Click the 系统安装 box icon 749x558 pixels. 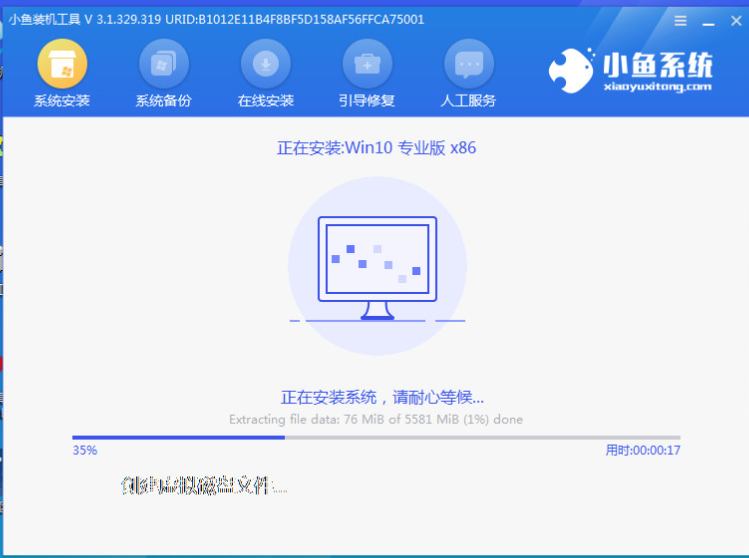[62, 65]
